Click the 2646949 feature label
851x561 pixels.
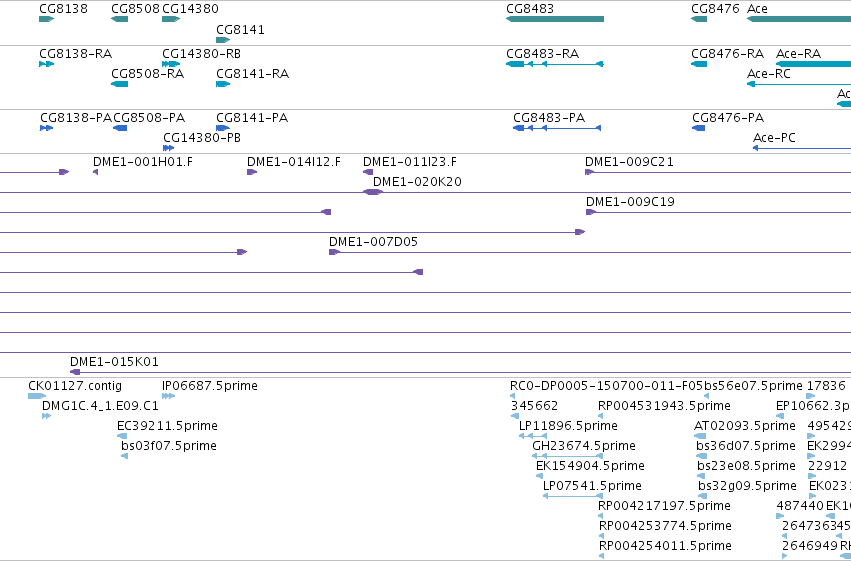[810, 546]
